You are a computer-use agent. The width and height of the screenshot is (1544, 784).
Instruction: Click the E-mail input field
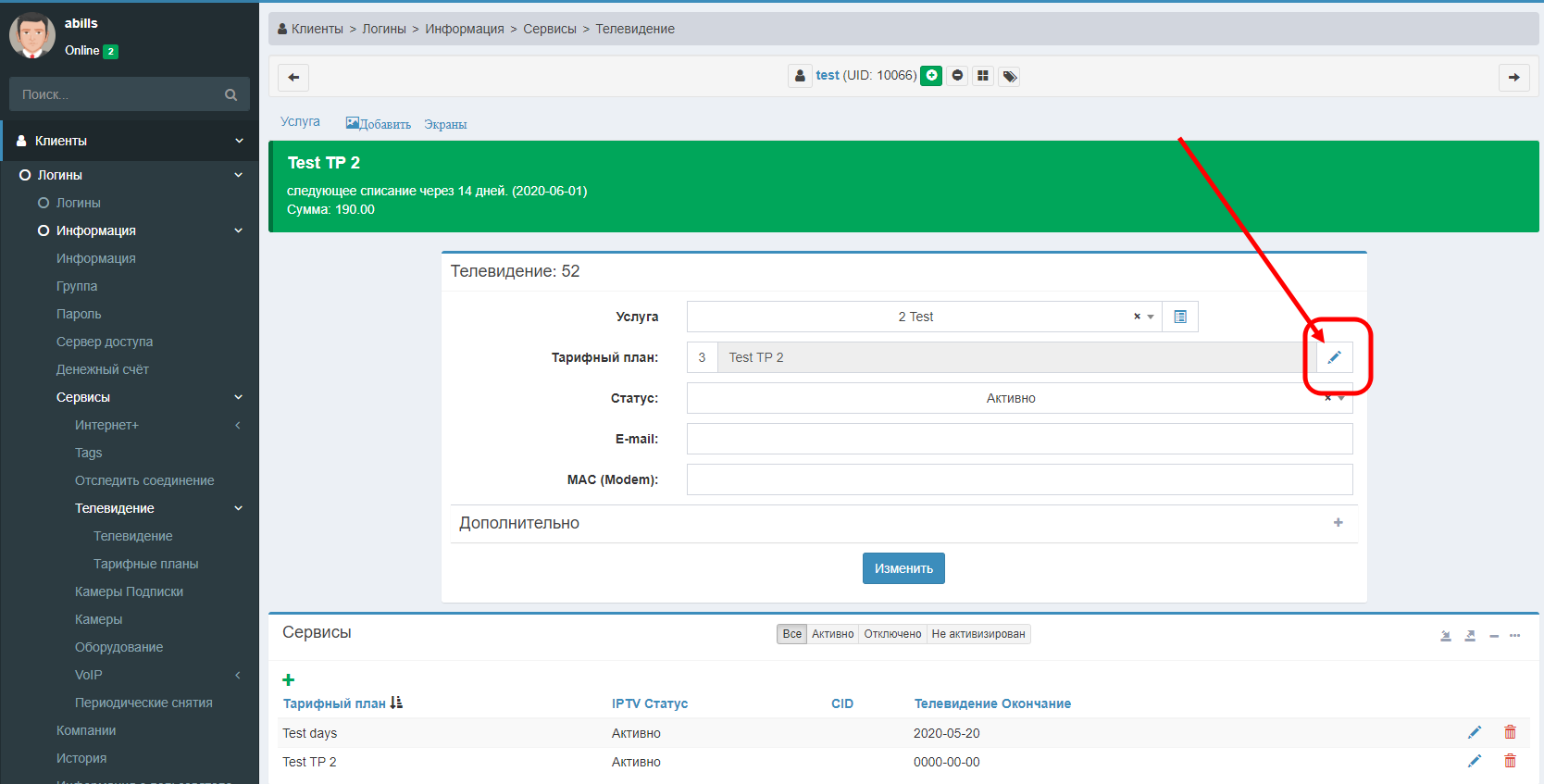pyautogui.click(x=1019, y=439)
